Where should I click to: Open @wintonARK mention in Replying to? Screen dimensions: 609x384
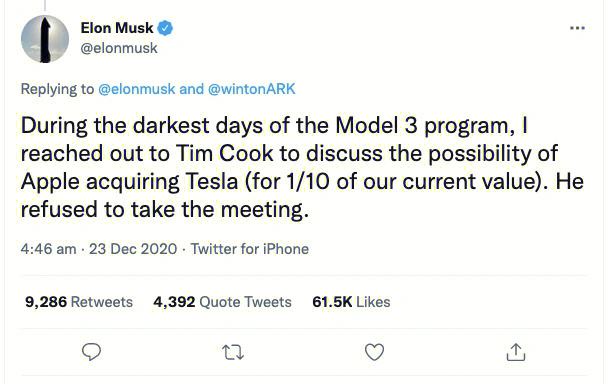(x=252, y=89)
